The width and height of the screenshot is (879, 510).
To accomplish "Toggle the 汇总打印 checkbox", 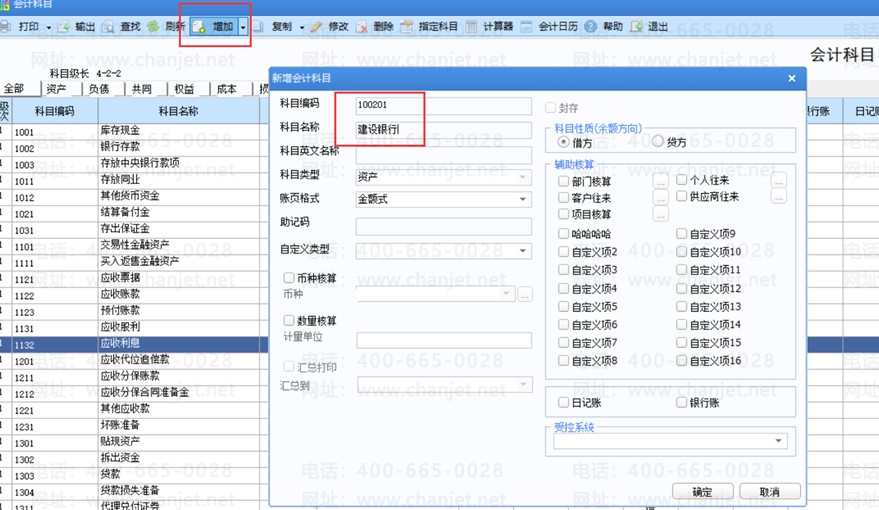I will [289, 366].
